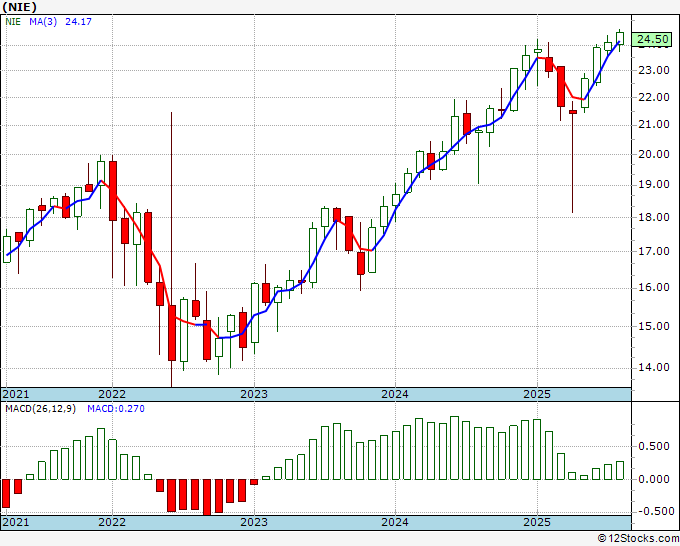Click the 17.00 price axis label
This screenshot has width=680, height=546.
[654, 251]
